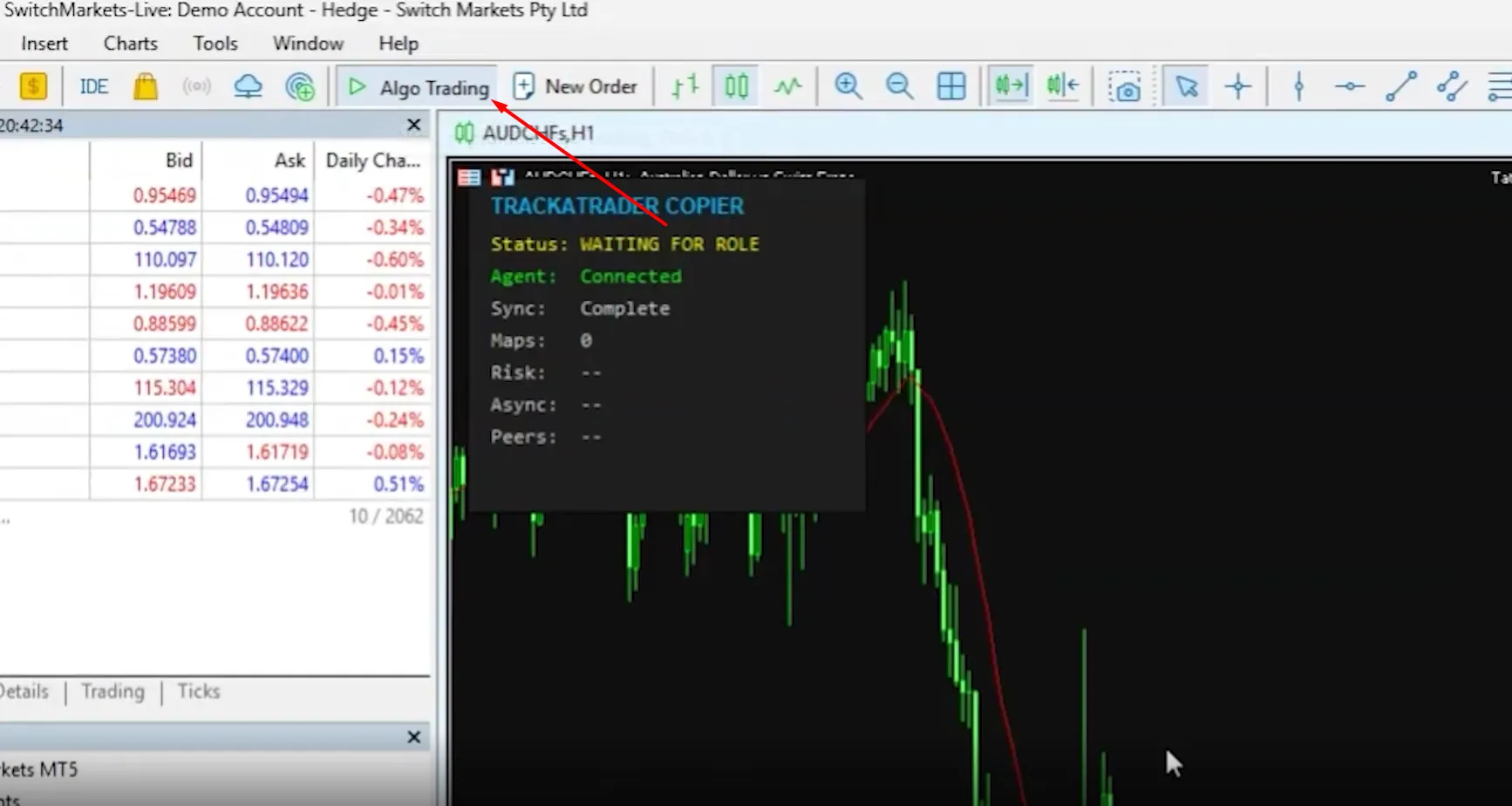The image size is (1512, 806).
Task: Take a chart screenshot
Action: [x=1125, y=86]
